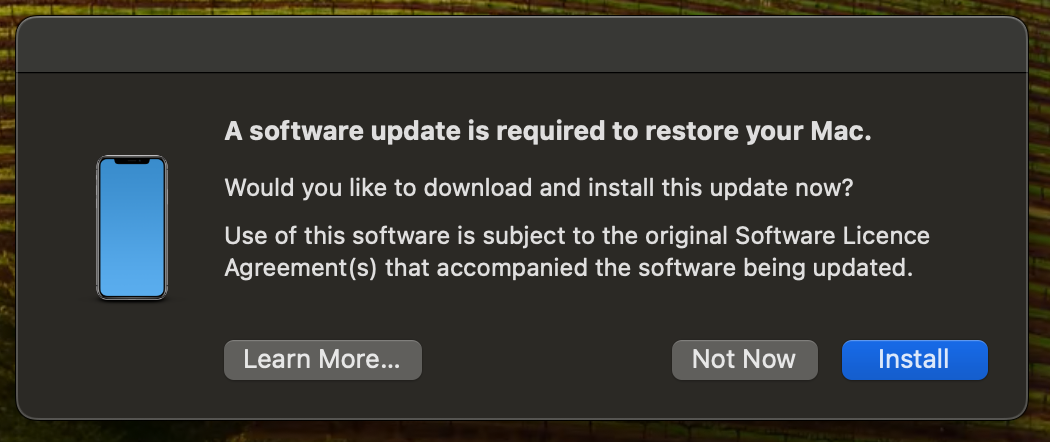
Task: Click empty dialog space between Learn More and Not Now
Action: (x=546, y=360)
